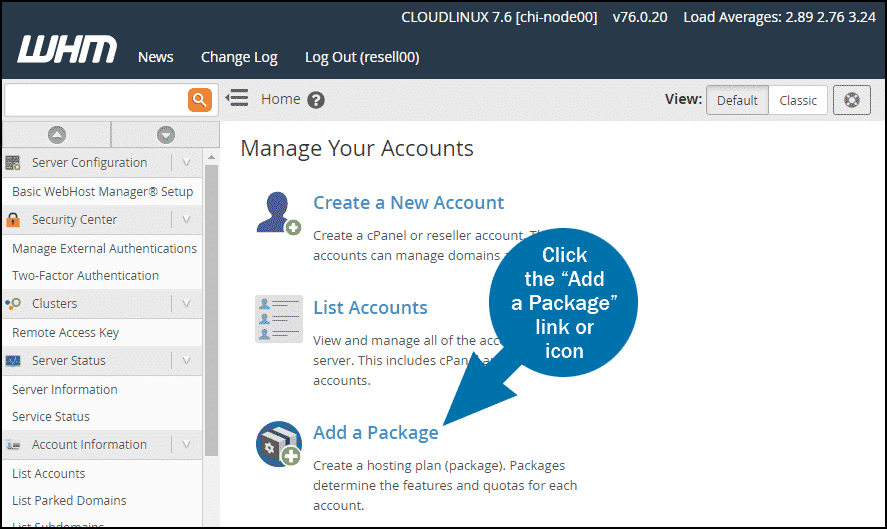Click the WHM logo
Viewport: 887px width, 529px height.
pyautogui.click(x=67, y=49)
